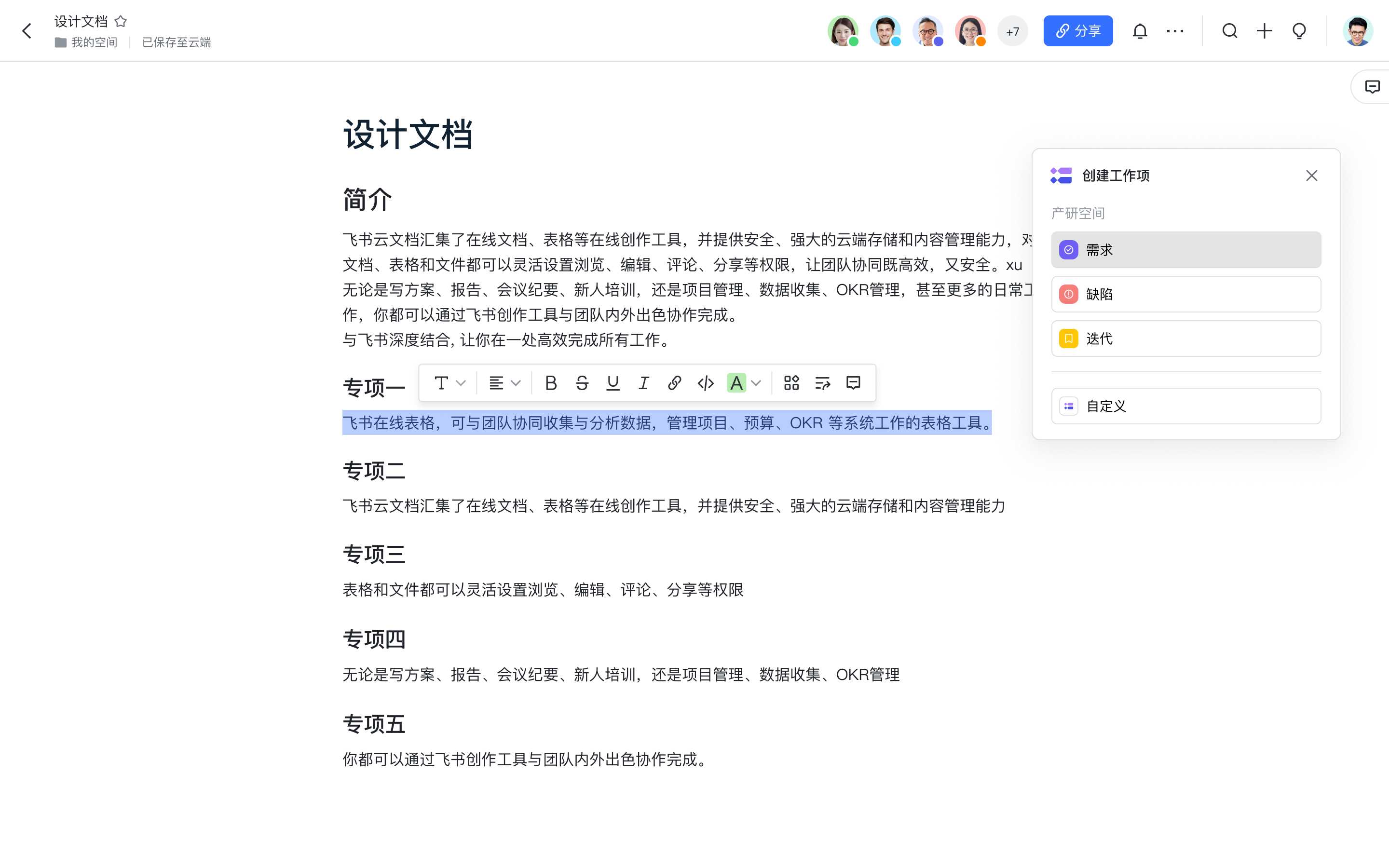
Task: Toggle underline formatting
Action: [613, 383]
